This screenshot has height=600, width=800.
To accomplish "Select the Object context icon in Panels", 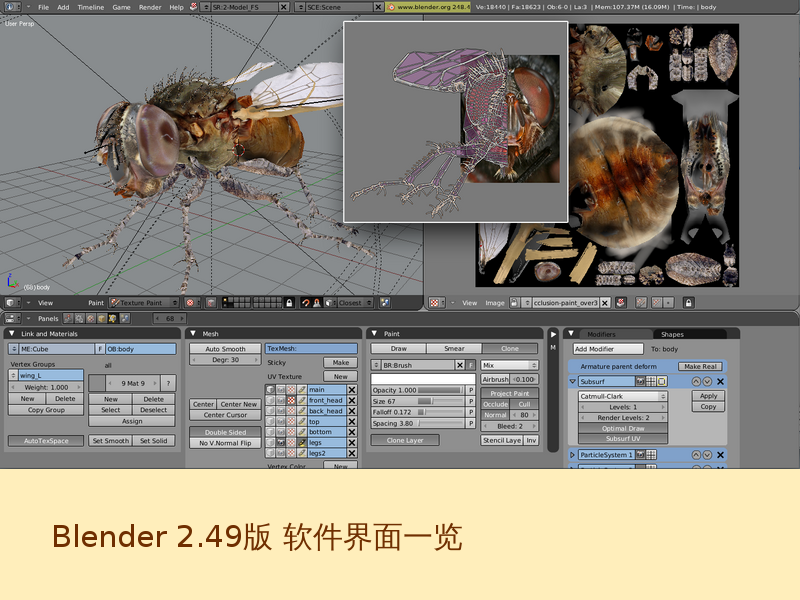I will (102, 318).
